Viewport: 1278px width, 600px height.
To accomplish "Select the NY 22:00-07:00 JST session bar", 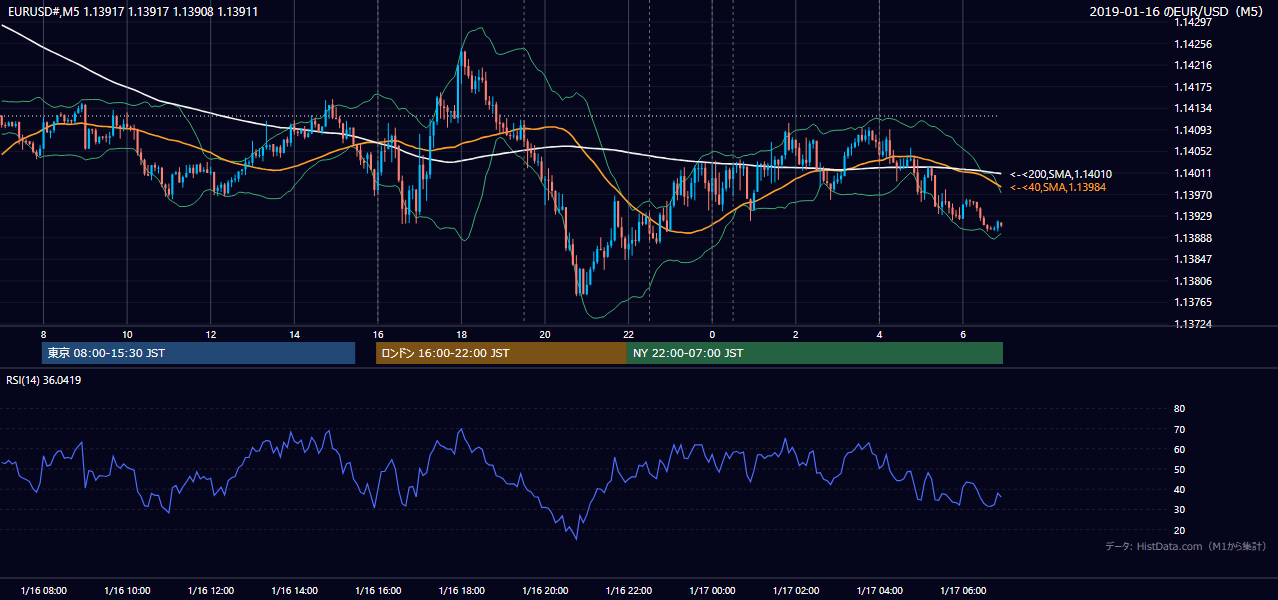I will click(x=815, y=353).
